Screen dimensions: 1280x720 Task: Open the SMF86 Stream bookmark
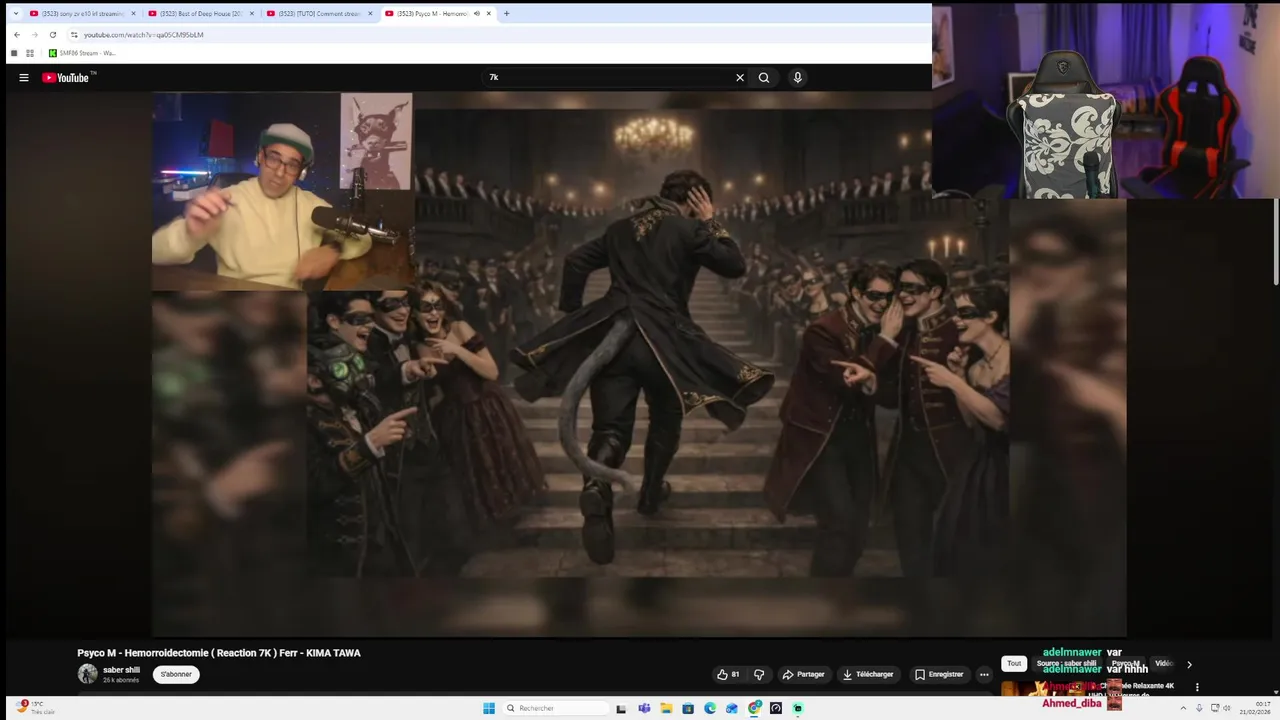click(83, 53)
